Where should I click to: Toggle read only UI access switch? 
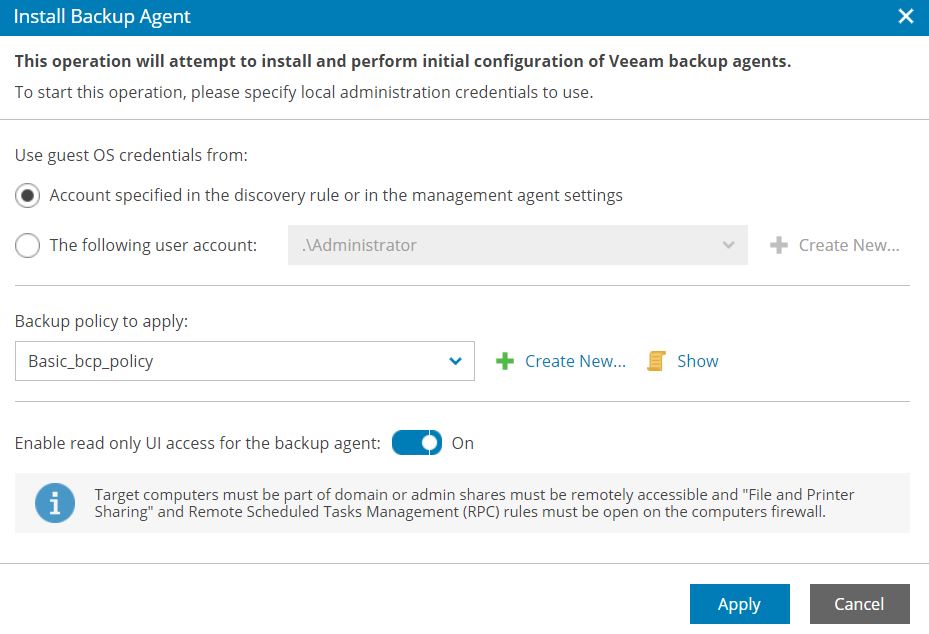(x=417, y=443)
